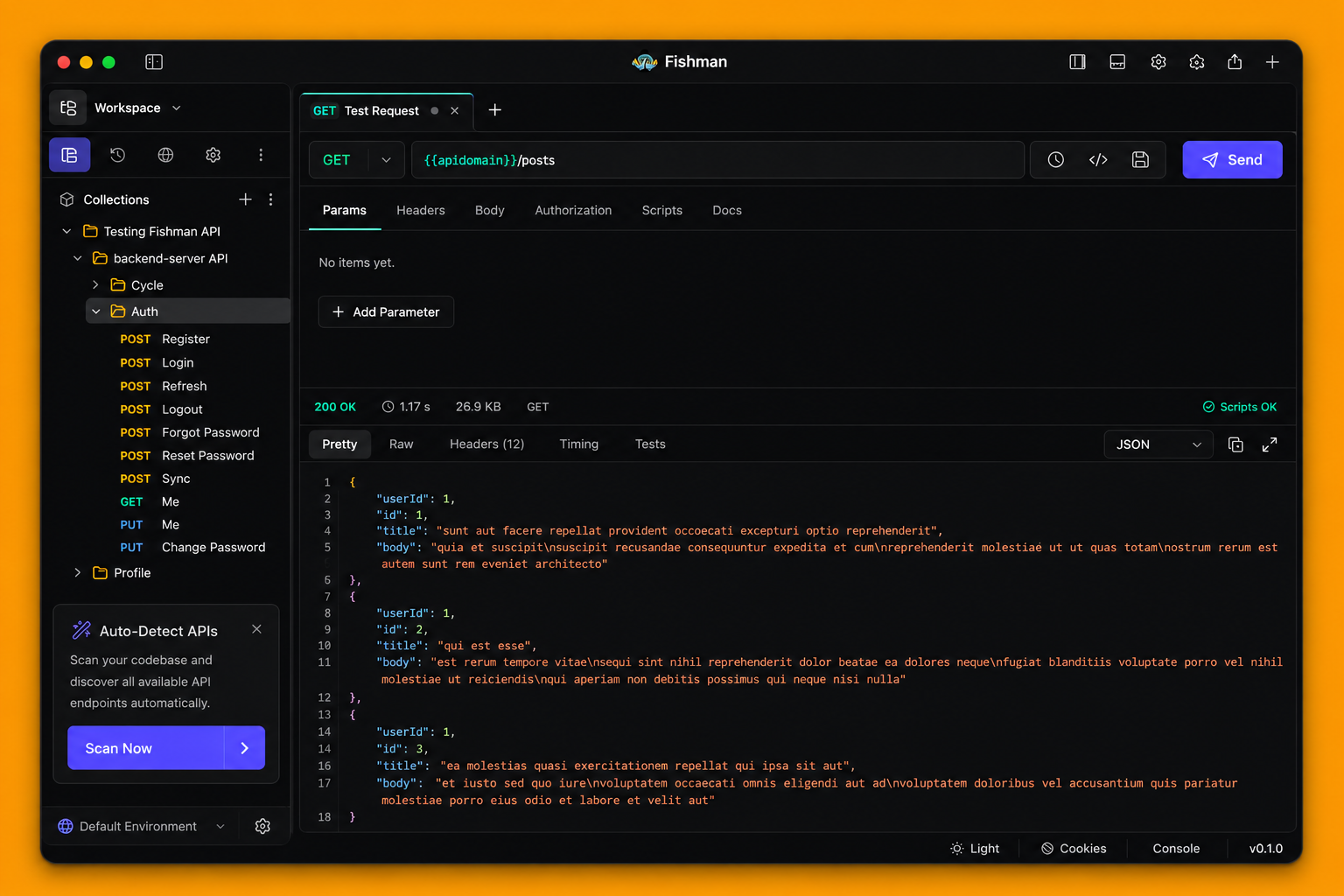This screenshot has width=1344, height=896.
Task: Switch to the Headers request tab
Action: coord(421,211)
